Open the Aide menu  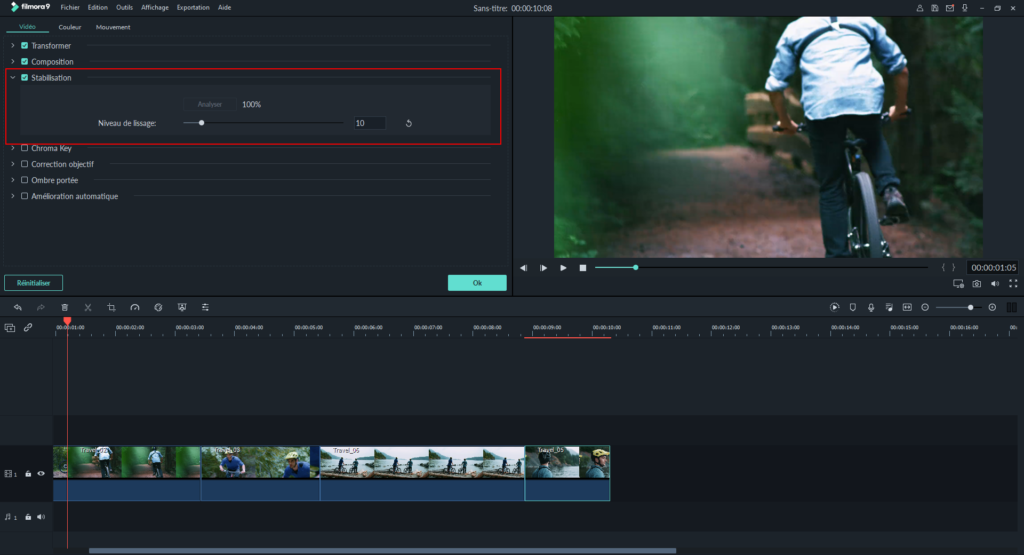click(224, 8)
